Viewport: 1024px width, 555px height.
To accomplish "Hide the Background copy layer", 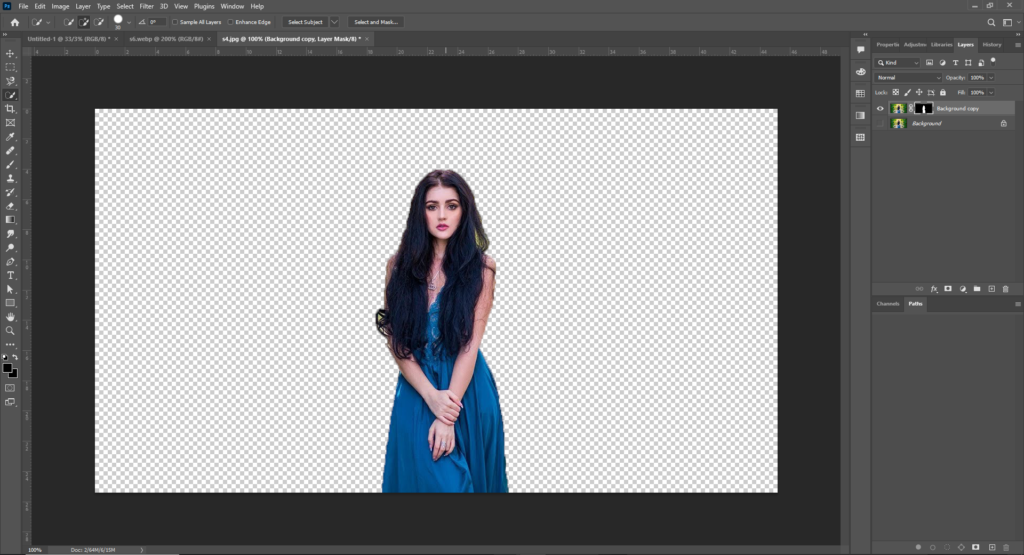I will [x=881, y=108].
